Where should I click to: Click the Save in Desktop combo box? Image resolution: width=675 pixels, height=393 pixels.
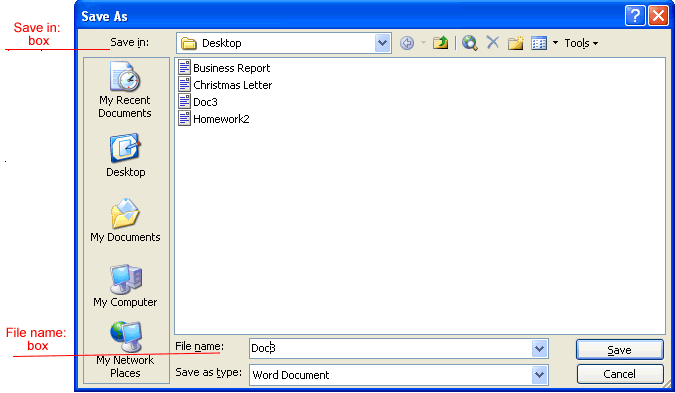(x=284, y=43)
